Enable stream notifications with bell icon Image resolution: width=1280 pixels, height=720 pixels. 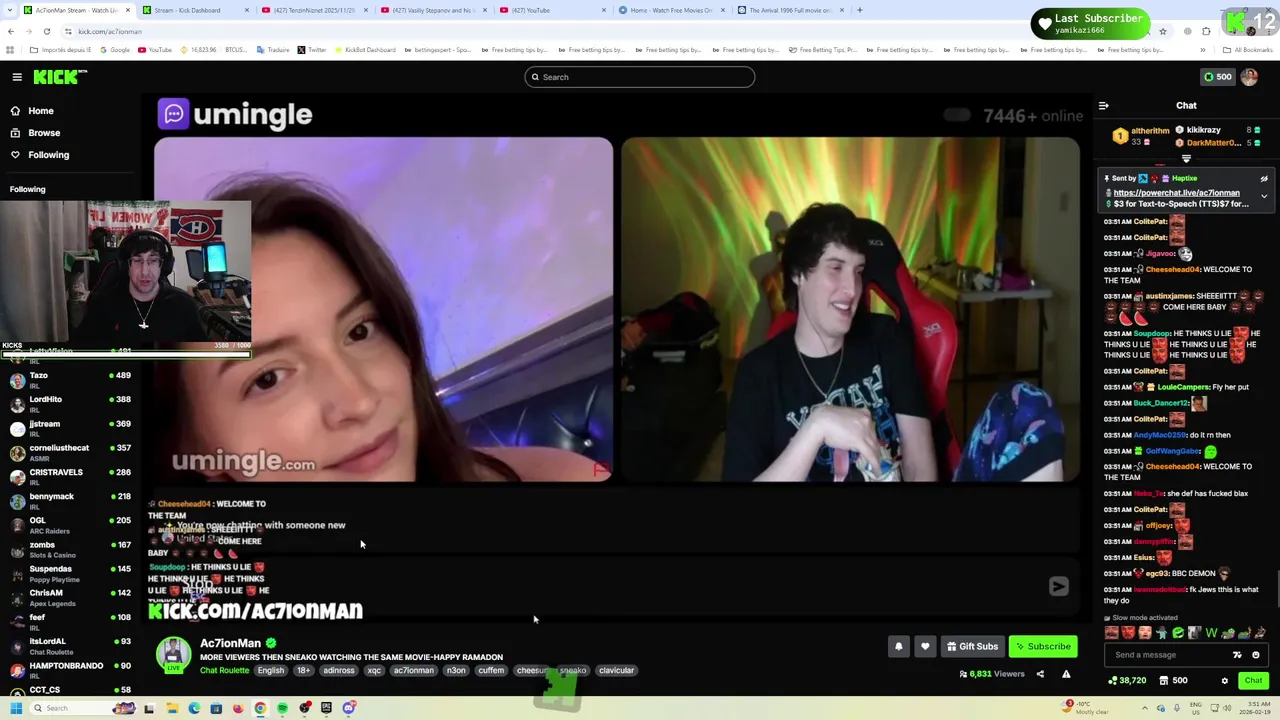(x=898, y=646)
